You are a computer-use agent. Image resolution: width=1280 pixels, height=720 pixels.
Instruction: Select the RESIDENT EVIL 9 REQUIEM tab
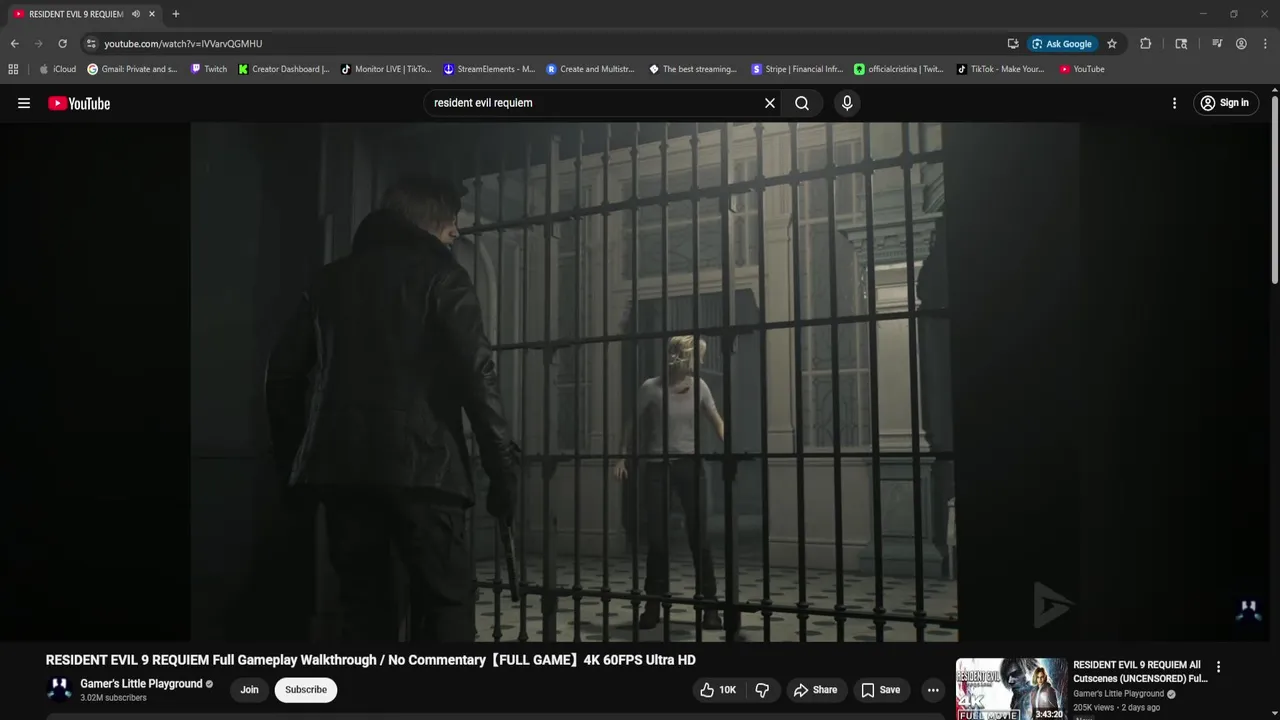pos(76,14)
